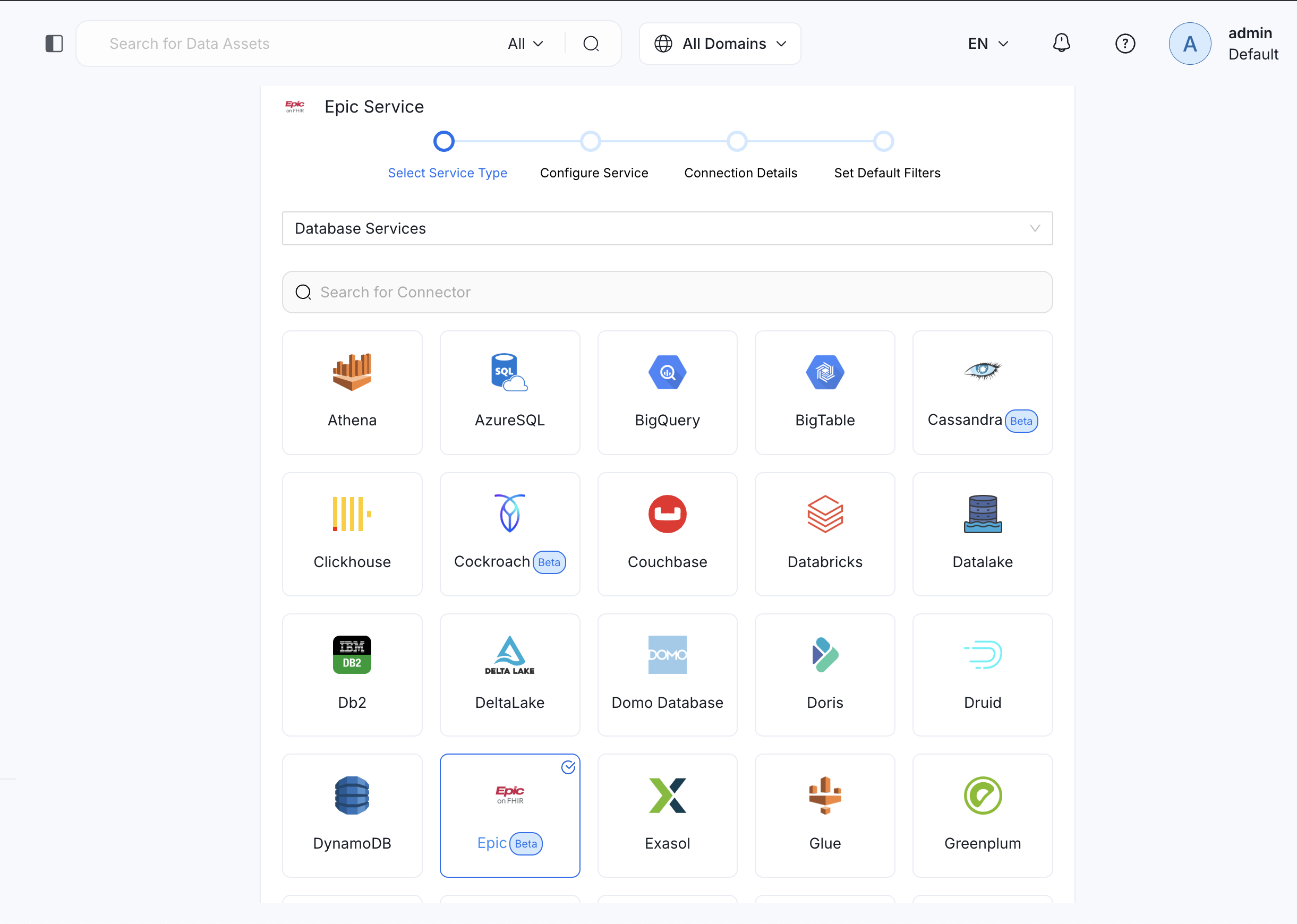The image size is (1297, 924).
Task: Choose the BigQuery connector icon
Action: [667, 372]
